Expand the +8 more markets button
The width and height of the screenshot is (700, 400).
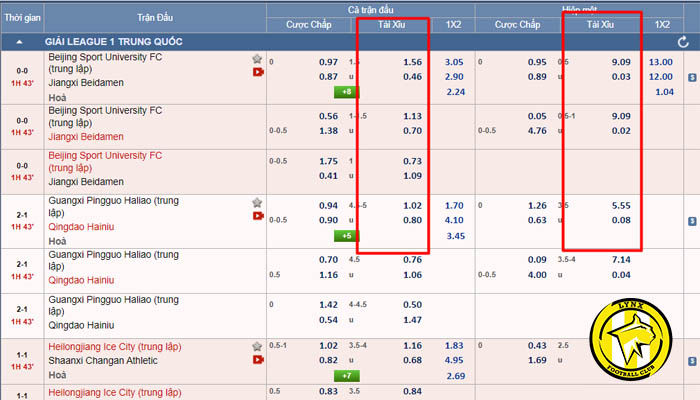click(x=346, y=92)
